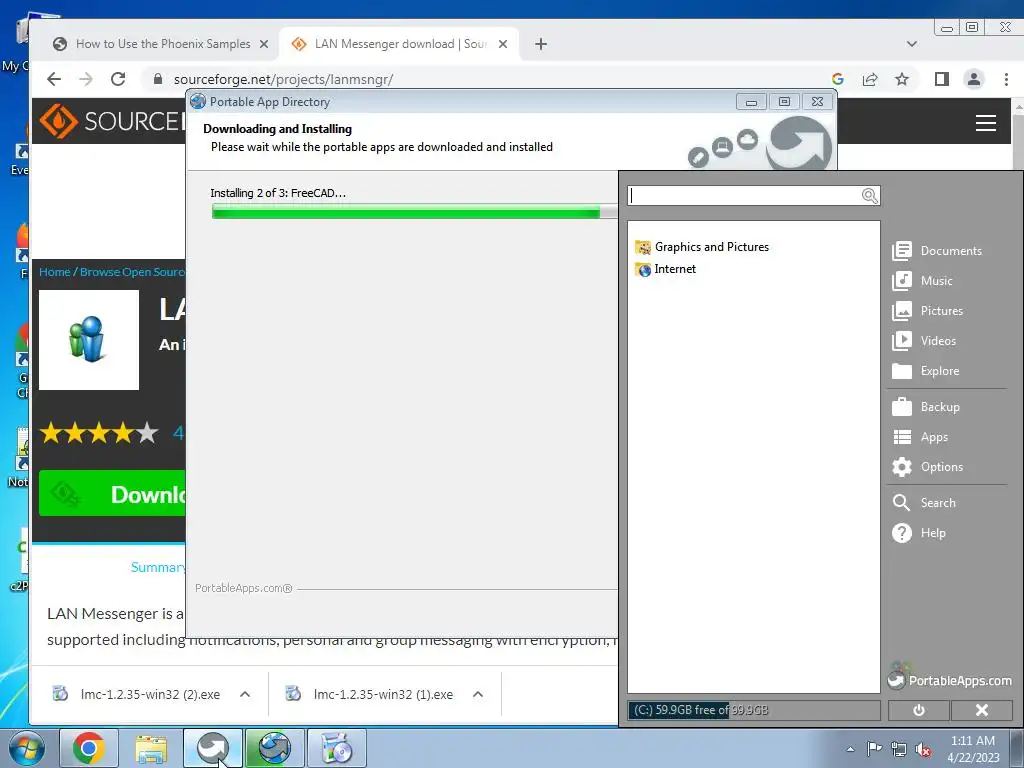The width and height of the screenshot is (1024, 768).
Task: Open Options in PortableApps menu
Action: pos(927,467)
